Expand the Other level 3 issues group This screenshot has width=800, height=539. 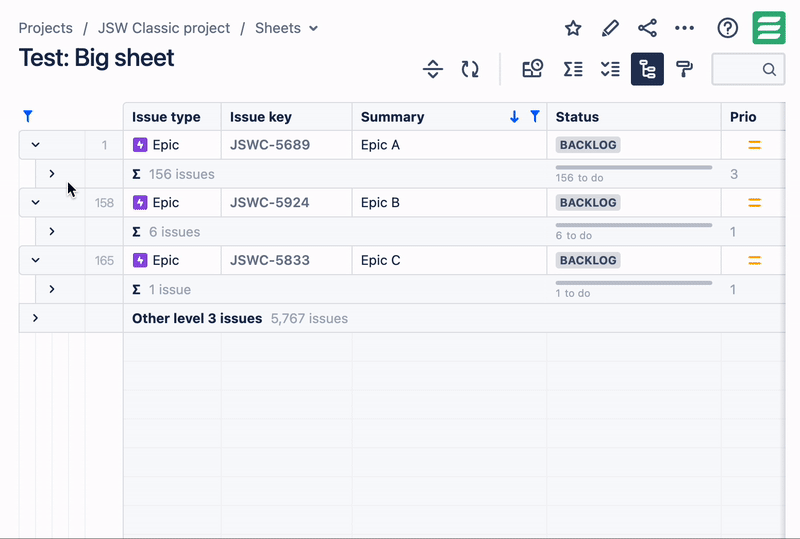[x=35, y=318]
